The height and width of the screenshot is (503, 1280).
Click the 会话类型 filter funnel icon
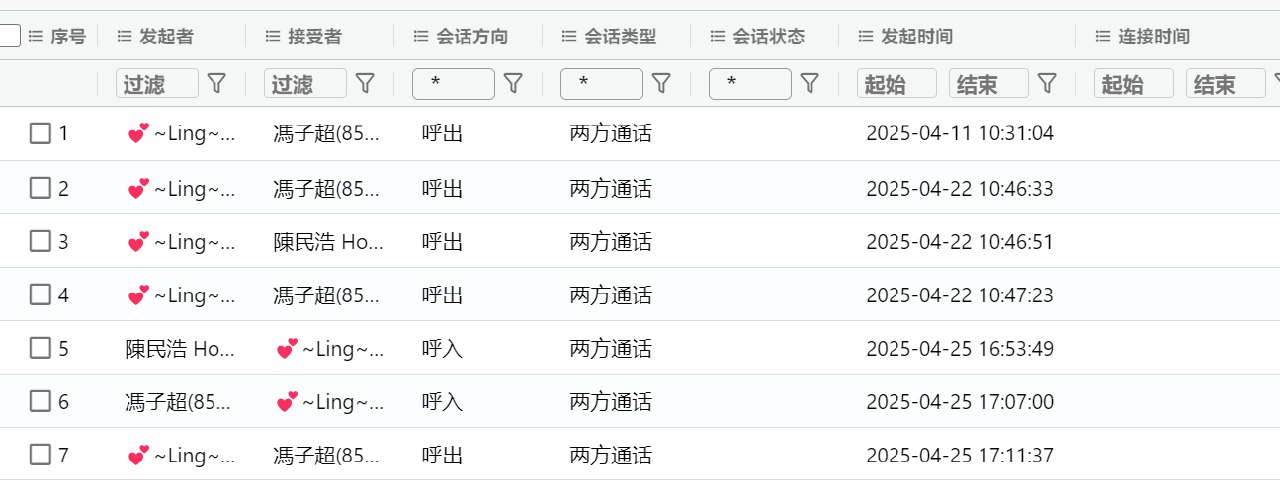point(661,84)
